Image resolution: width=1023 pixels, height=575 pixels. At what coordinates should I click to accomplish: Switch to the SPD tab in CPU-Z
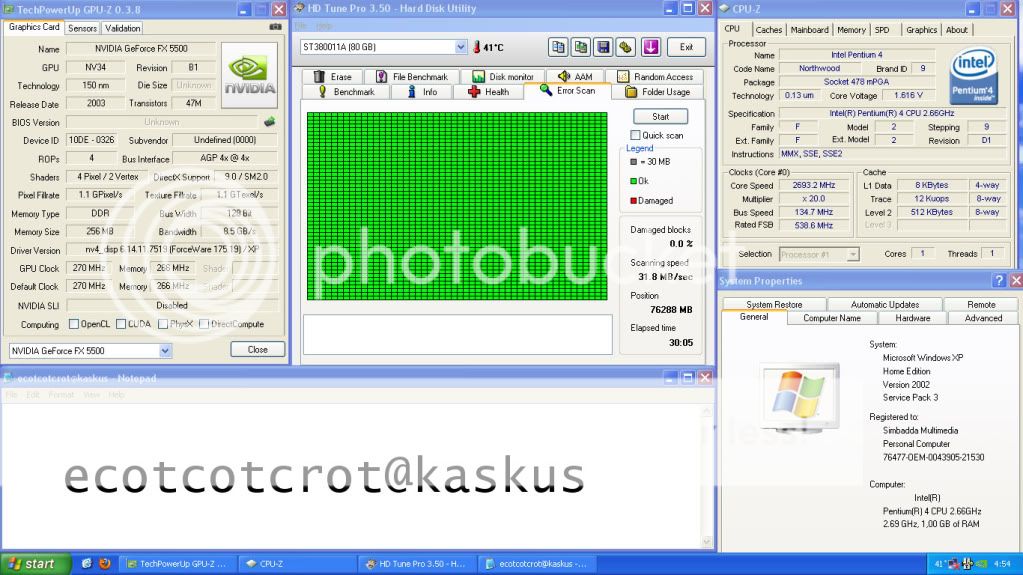click(x=882, y=30)
